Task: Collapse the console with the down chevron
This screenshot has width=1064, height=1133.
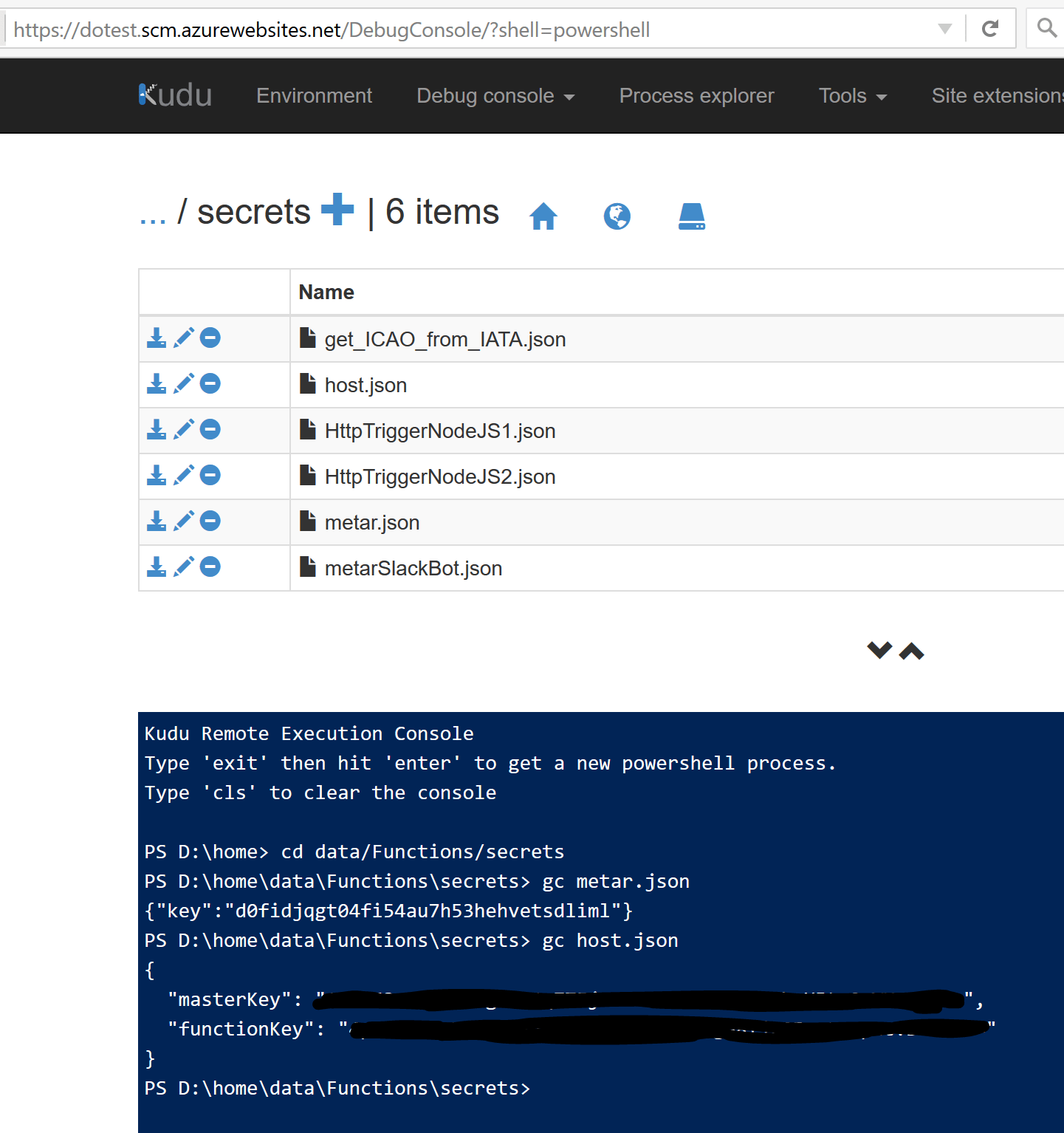Action: click(x=879, y=651)
